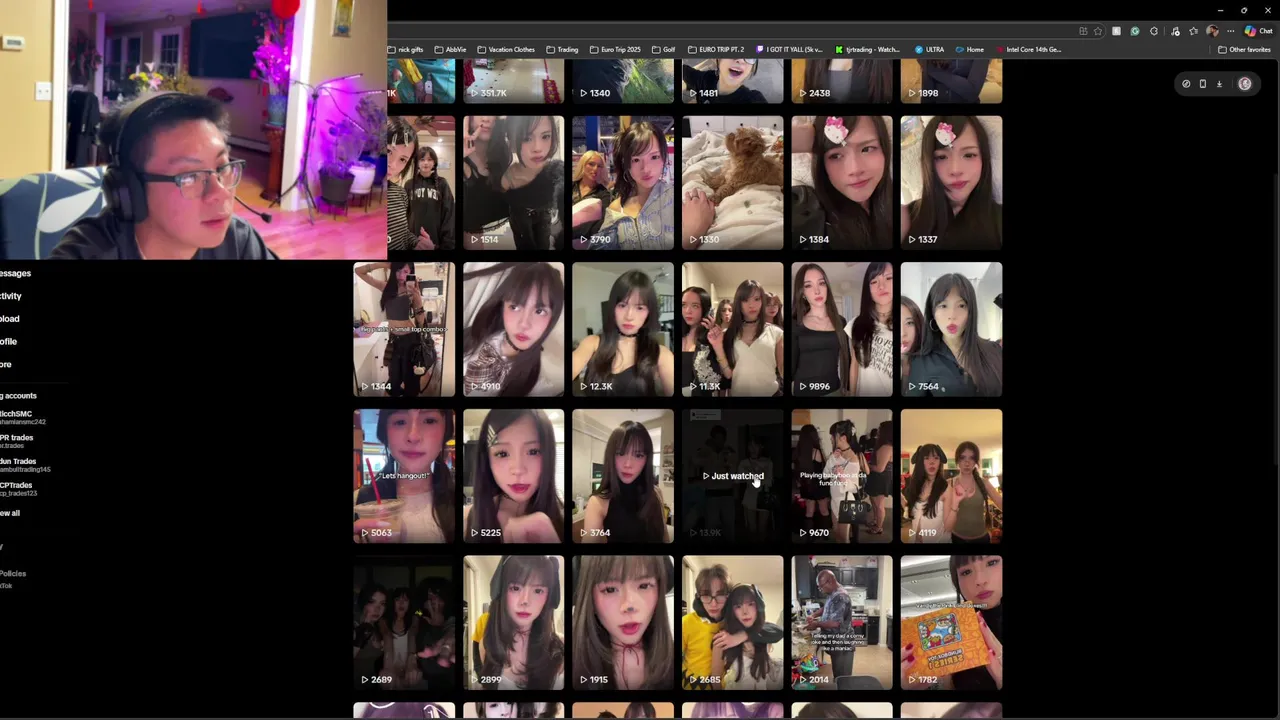Open the Euro Trip 2025 bookmark folder
This screenshot has height=720, width=1280.
point(615,49)
